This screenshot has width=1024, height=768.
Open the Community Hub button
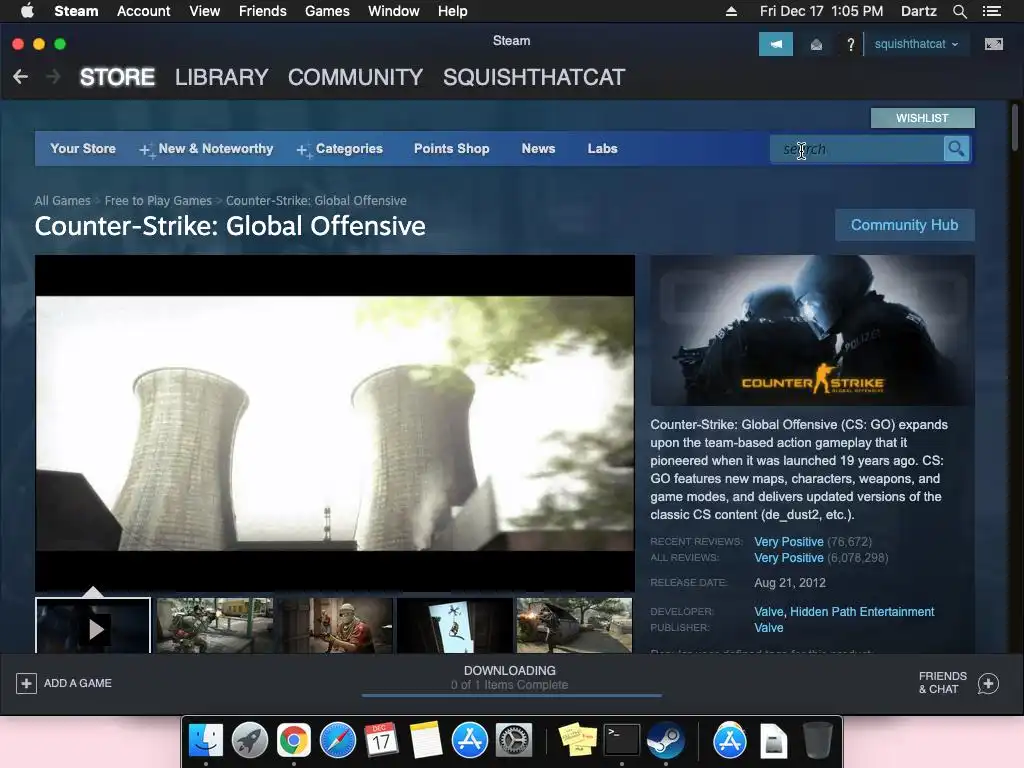click(904, 225)
